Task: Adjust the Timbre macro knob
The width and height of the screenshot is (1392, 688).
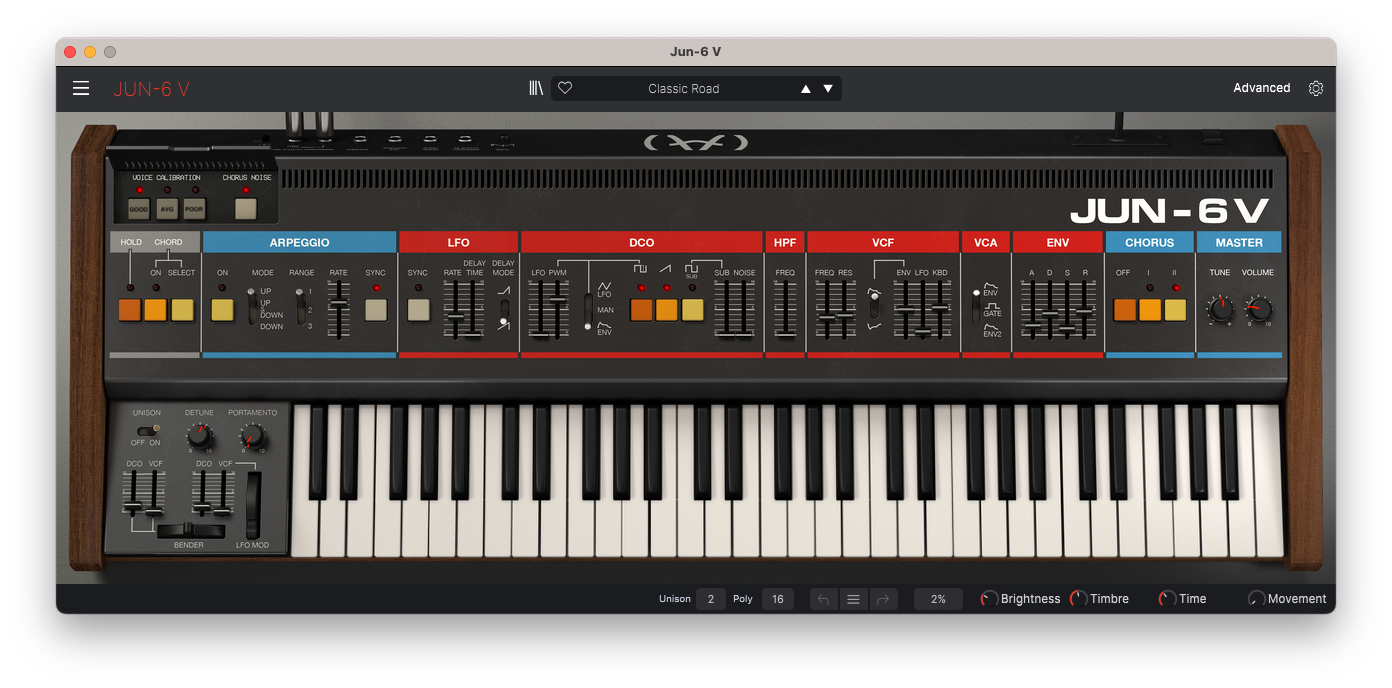Action: pyautogui.click(x=1078, y=599)
